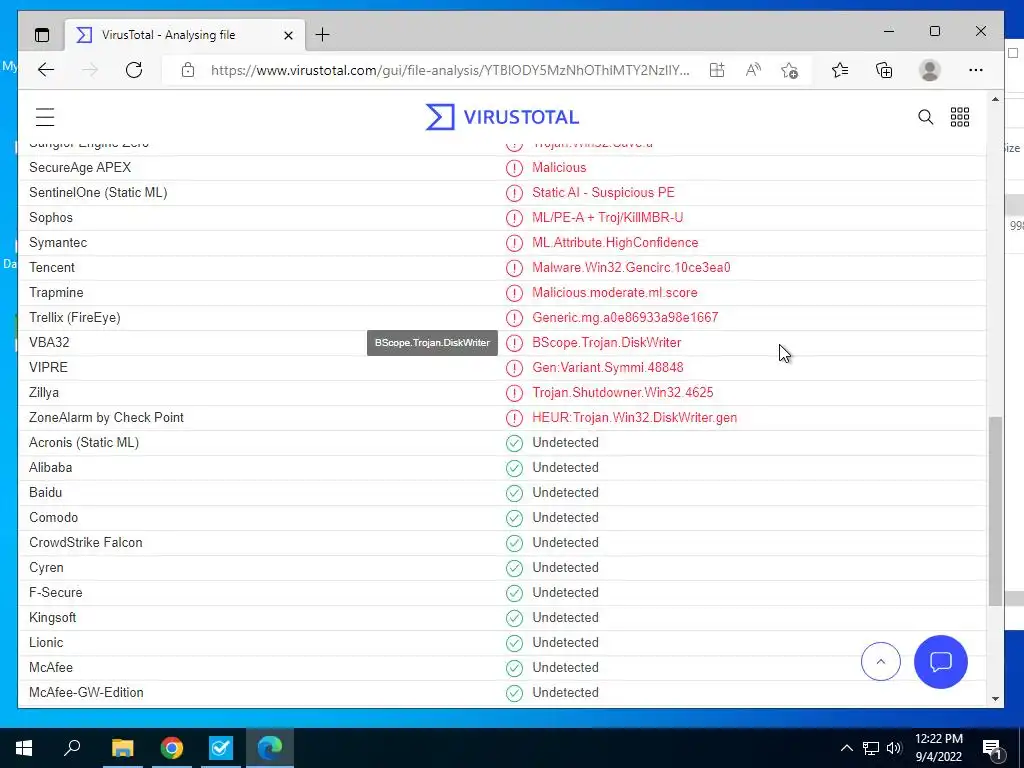Screen dimensions: 1024x768
Task: Click the scroll-to-top chevron button
Action: click(x=880, y=662)
